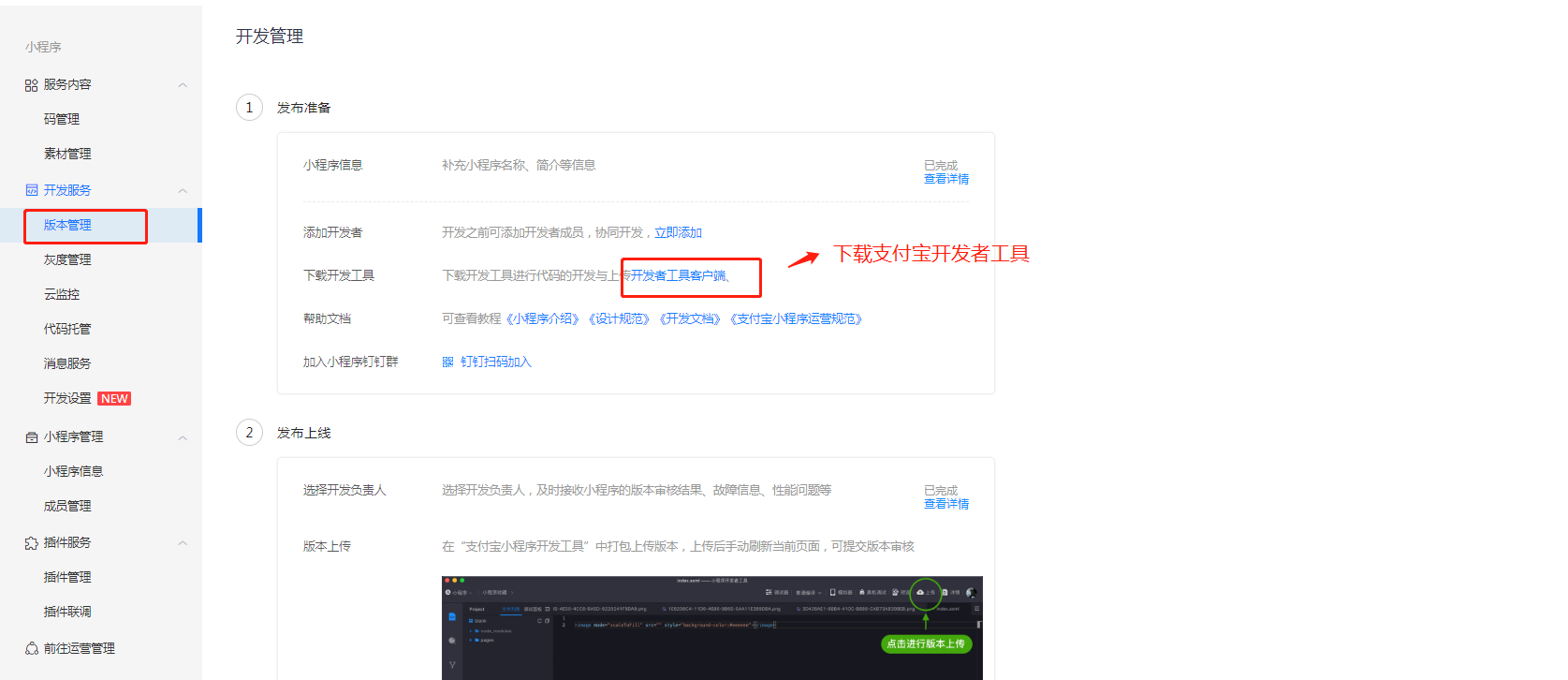Click the 插件服务 puzzle icon
Image resolution: width=1568 pixels, height=680 pixels.
(x=31, y=543)
